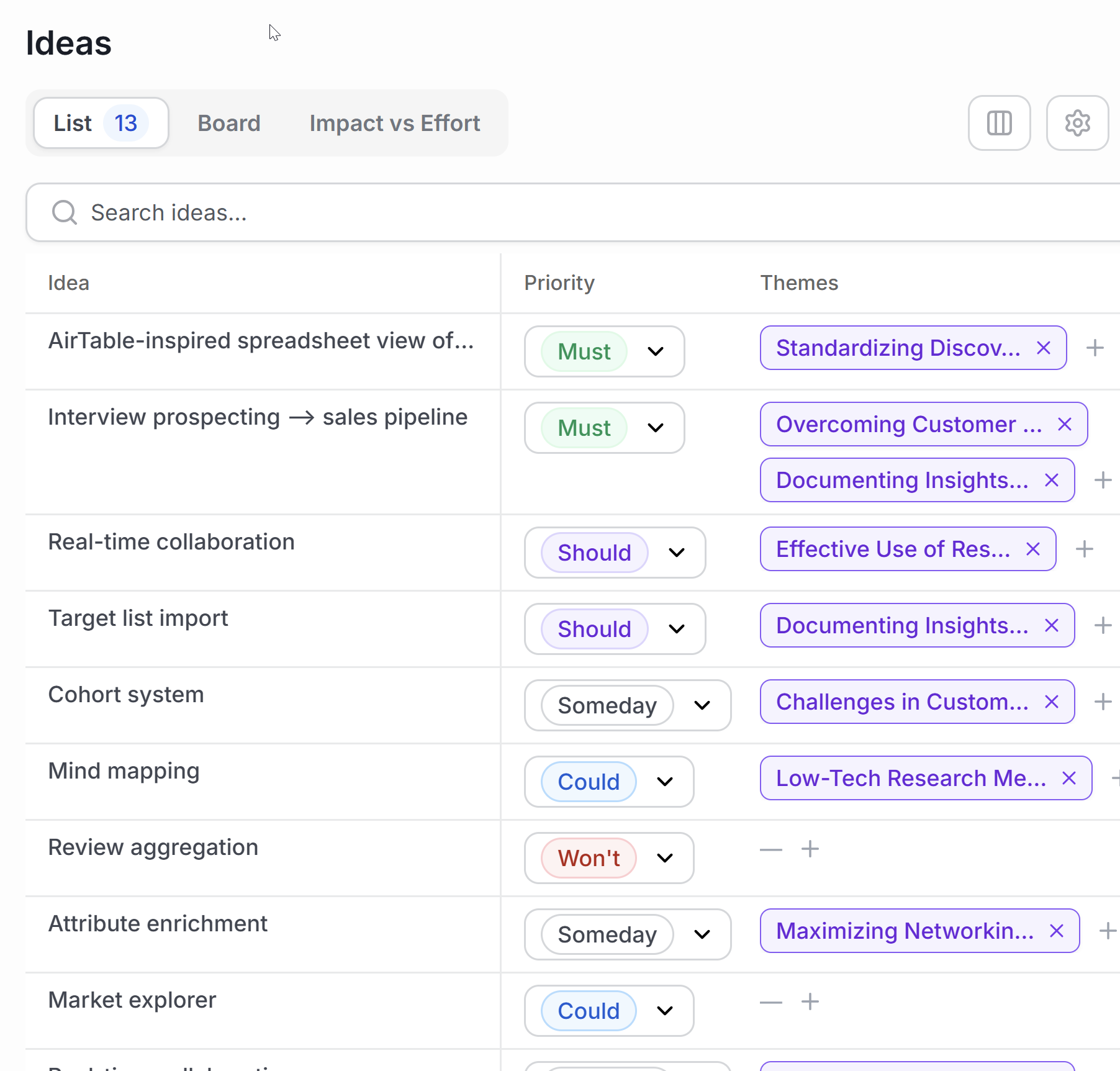Expand the Someday dropdown for Attribute enrichment

tap(702, 934)
